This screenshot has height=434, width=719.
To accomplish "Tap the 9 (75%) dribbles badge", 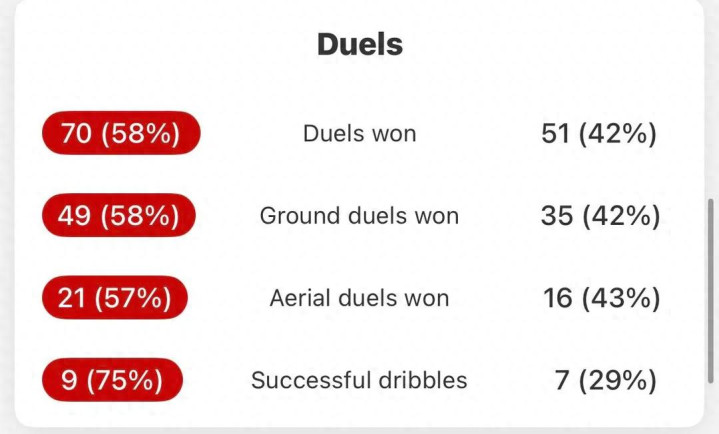I will 112,380.
